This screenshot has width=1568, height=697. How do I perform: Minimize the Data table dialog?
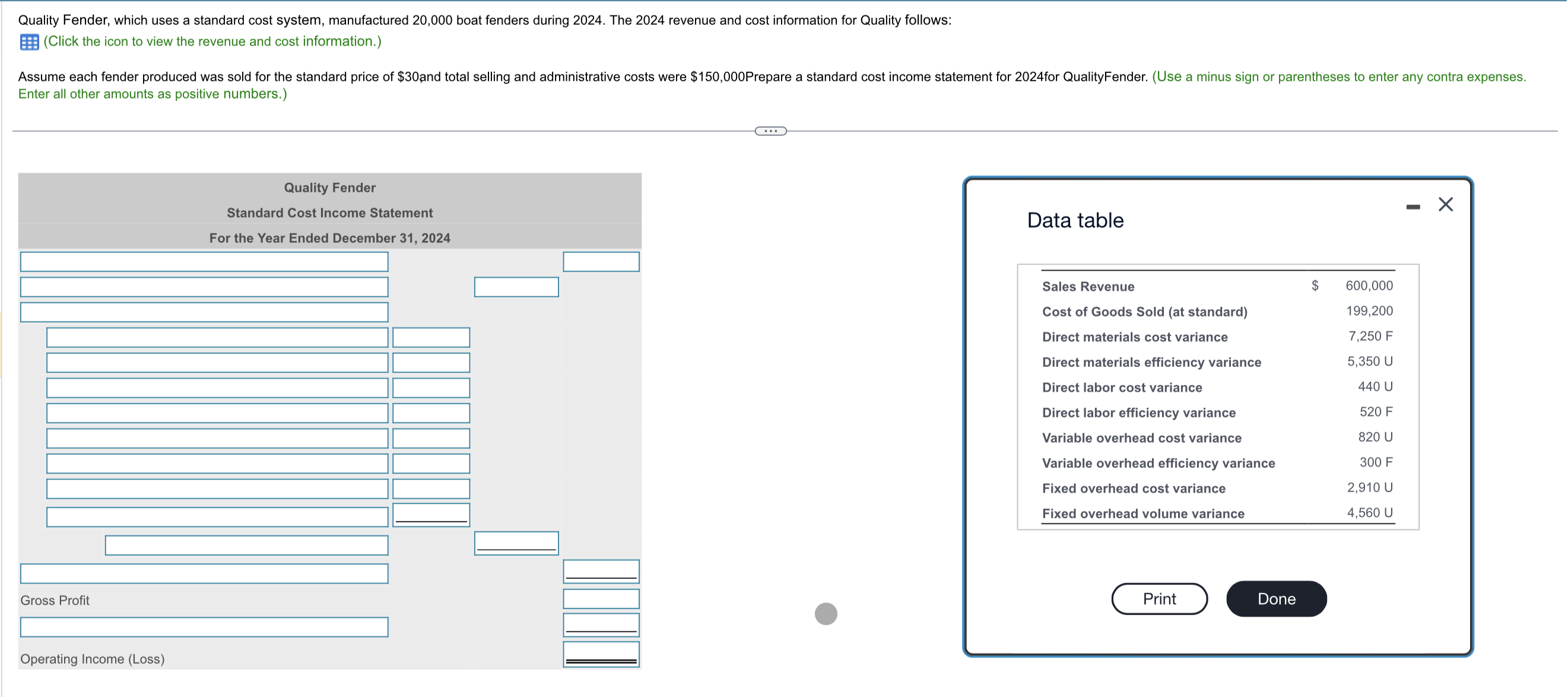(1413, 207)
